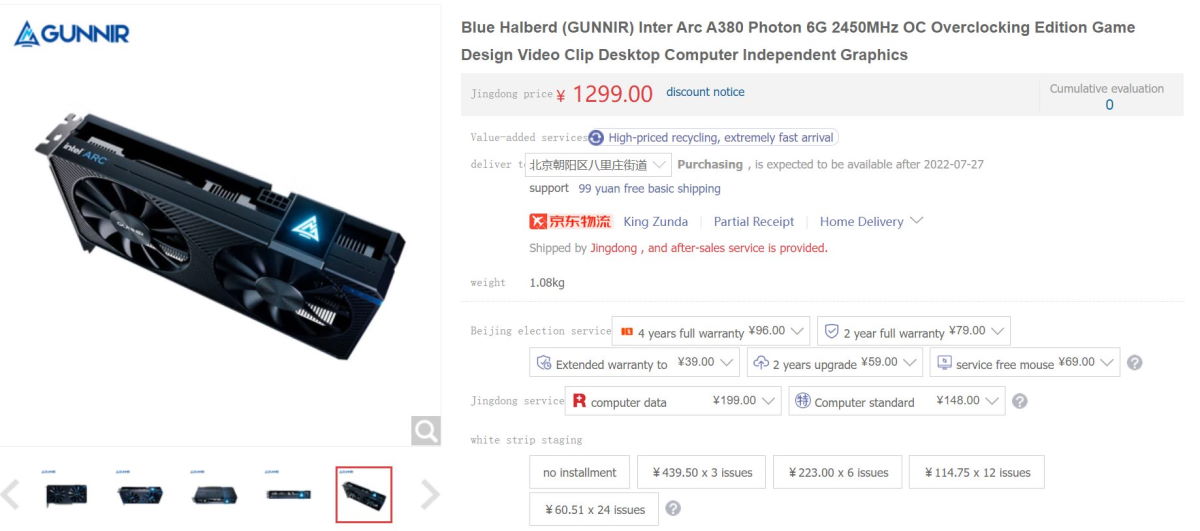Open the delivery address dropdown
This screenshot has width=1200, height=531.
coord(598,164)
